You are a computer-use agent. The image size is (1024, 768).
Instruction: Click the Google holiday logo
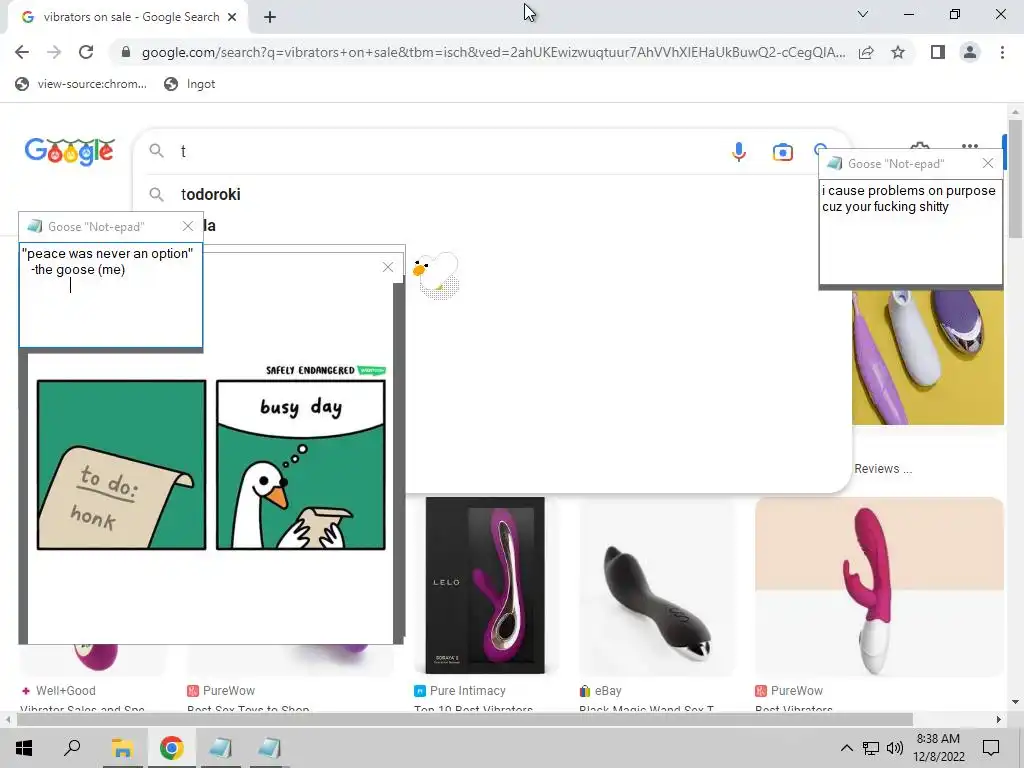tap(69, 152)
